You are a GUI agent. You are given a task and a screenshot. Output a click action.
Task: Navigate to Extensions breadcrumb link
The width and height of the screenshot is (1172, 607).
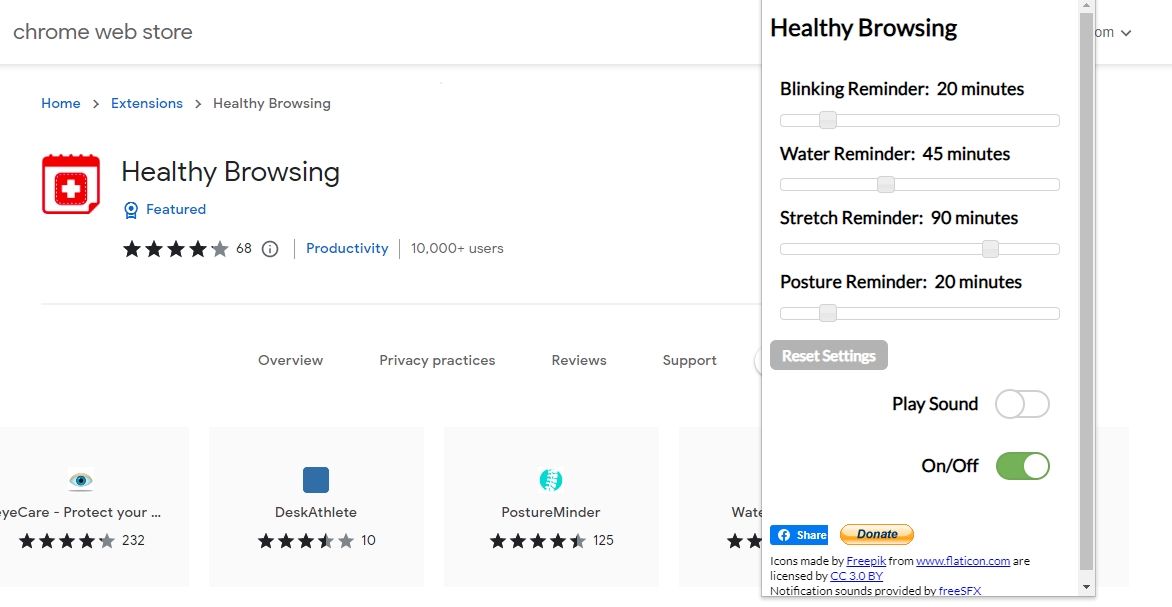click(147, 103)
